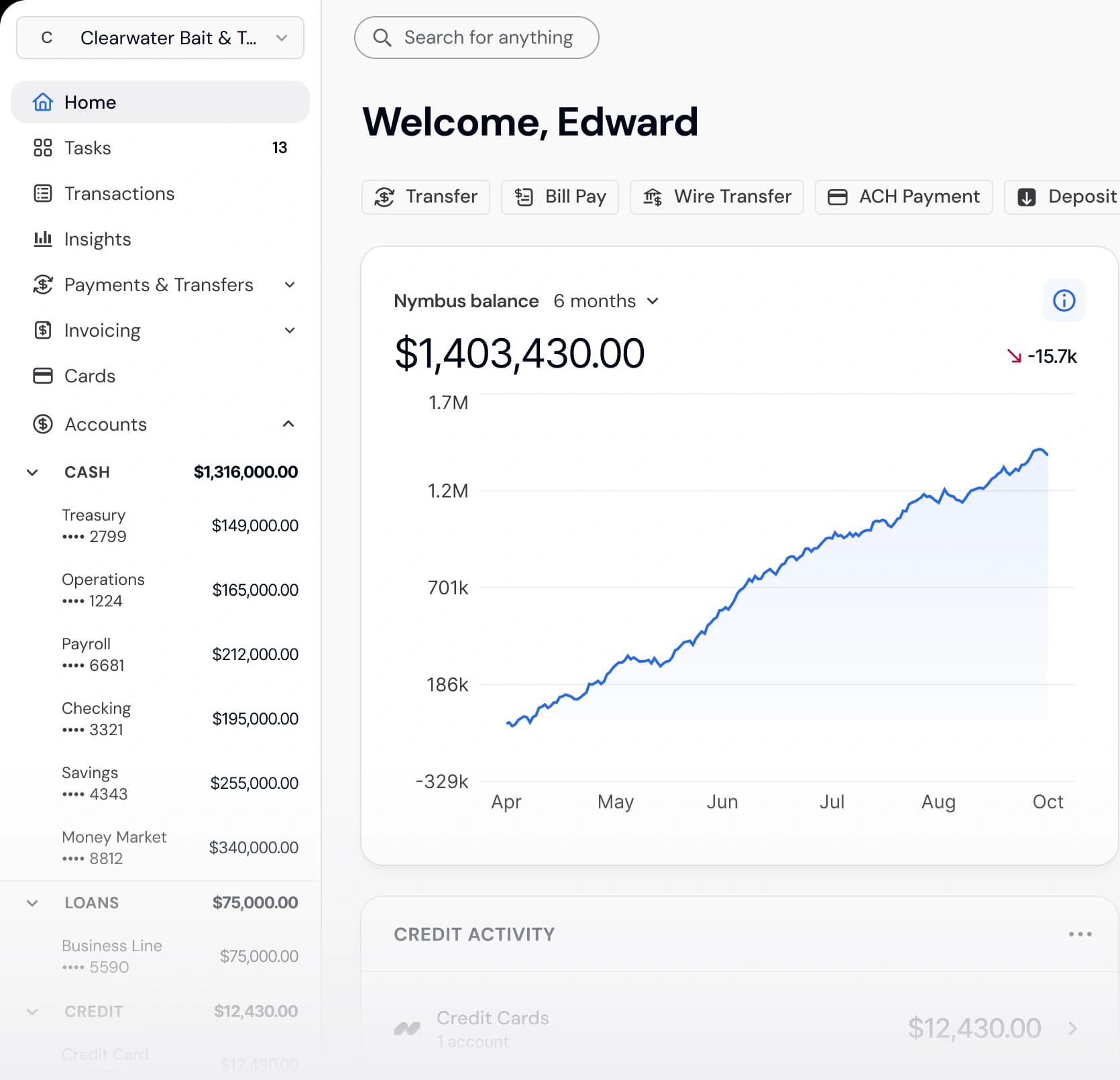Select Operations account 1224
1120x1080 pixels.
pos(180,590)
